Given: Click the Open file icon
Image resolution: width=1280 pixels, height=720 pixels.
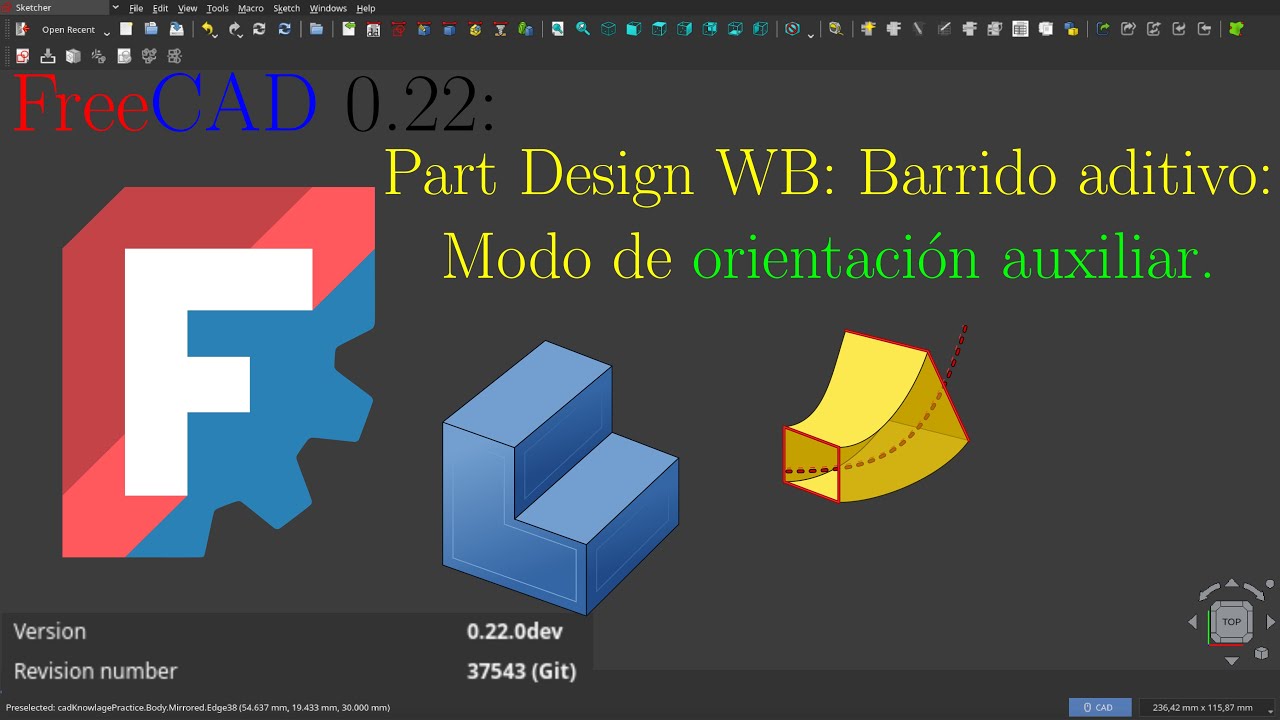Looking at the screenshot, I should pos(151,29).
